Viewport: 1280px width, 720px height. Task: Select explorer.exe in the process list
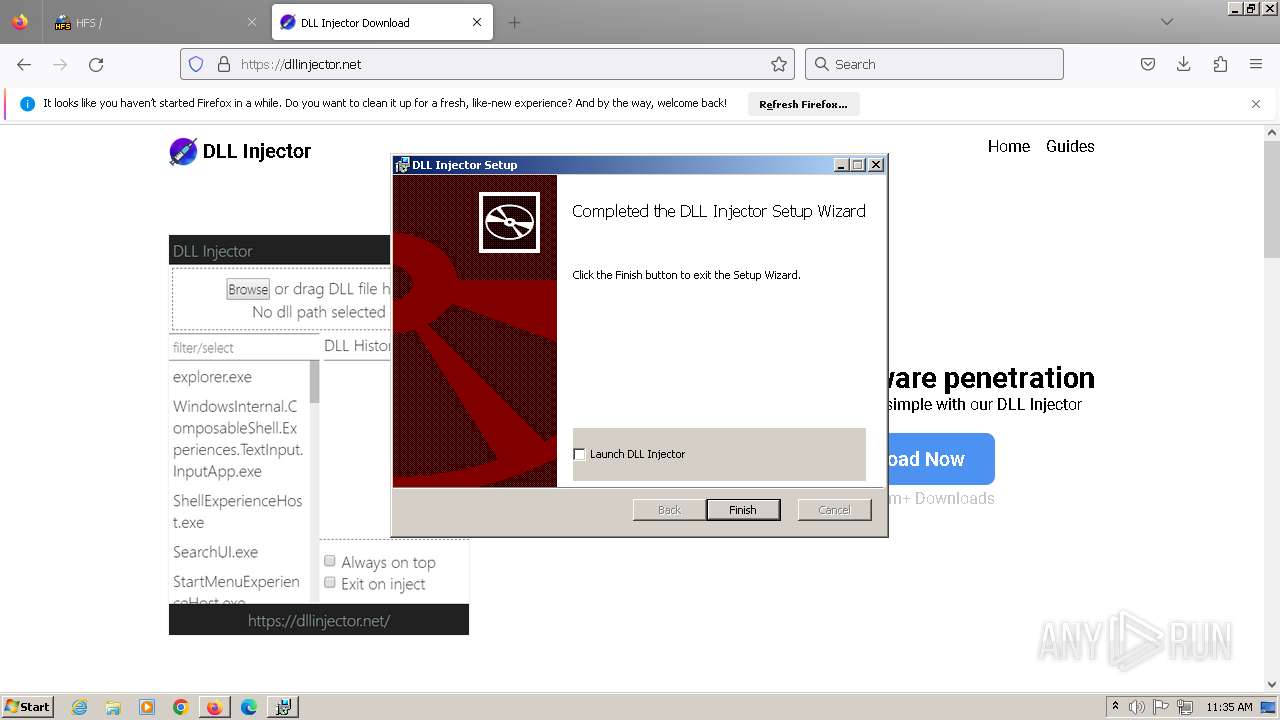[213, 377]
